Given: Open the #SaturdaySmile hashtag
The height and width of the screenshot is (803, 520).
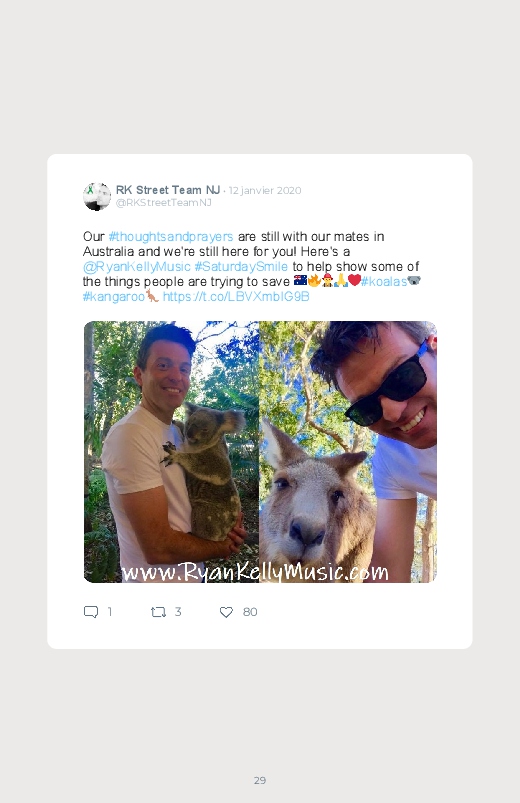Looking at the screenshot, I should click(241, 266).
